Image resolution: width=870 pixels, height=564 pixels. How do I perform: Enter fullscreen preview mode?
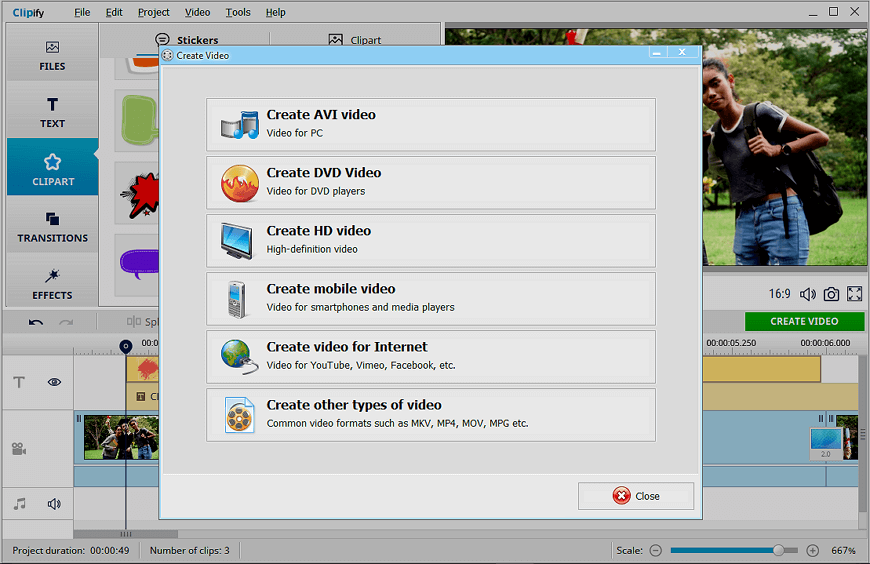pos(854,294)
